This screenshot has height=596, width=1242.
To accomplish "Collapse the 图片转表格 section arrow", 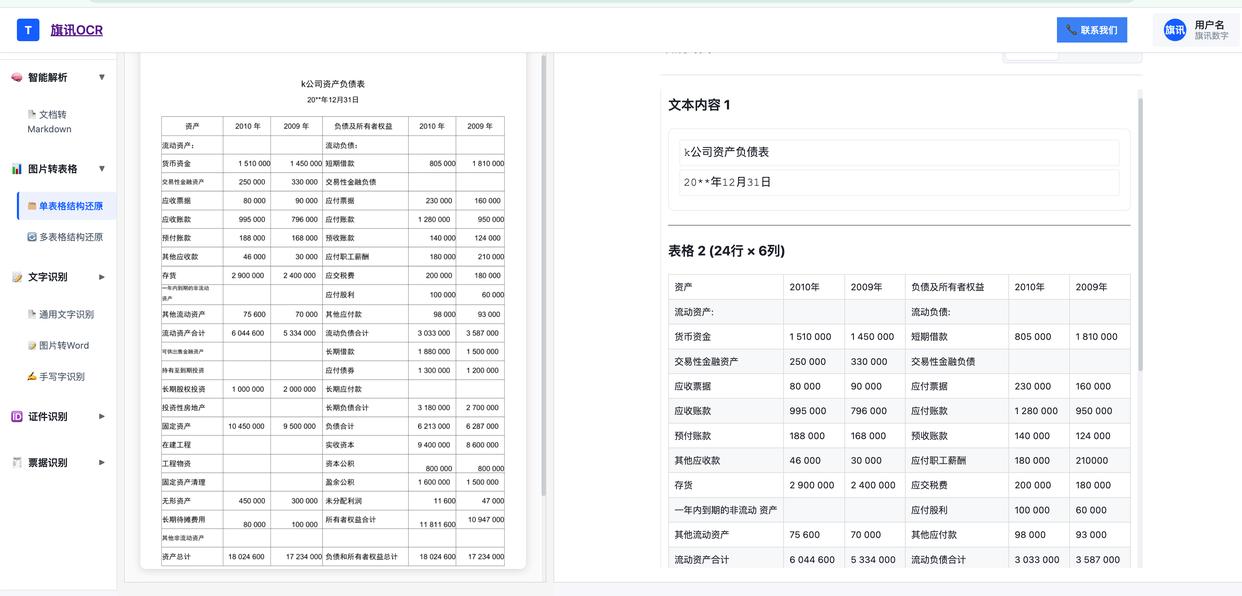I will [102, 169].
